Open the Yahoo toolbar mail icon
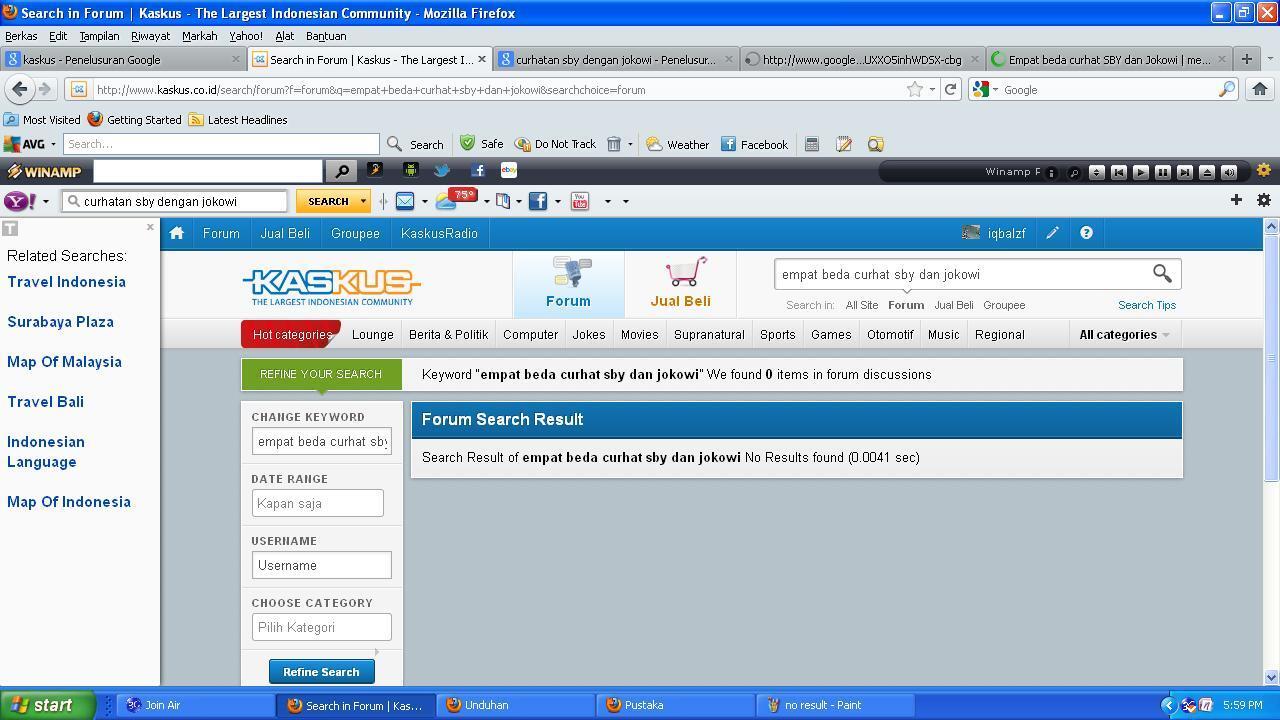1280x720 pixels. pos(405,201)
